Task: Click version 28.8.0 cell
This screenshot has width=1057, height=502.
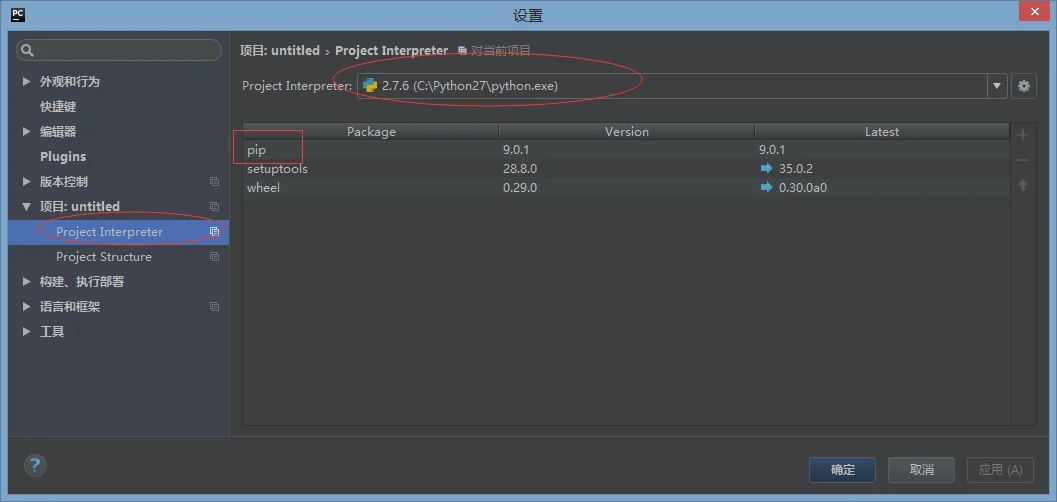Action: [x=520, y=168]
